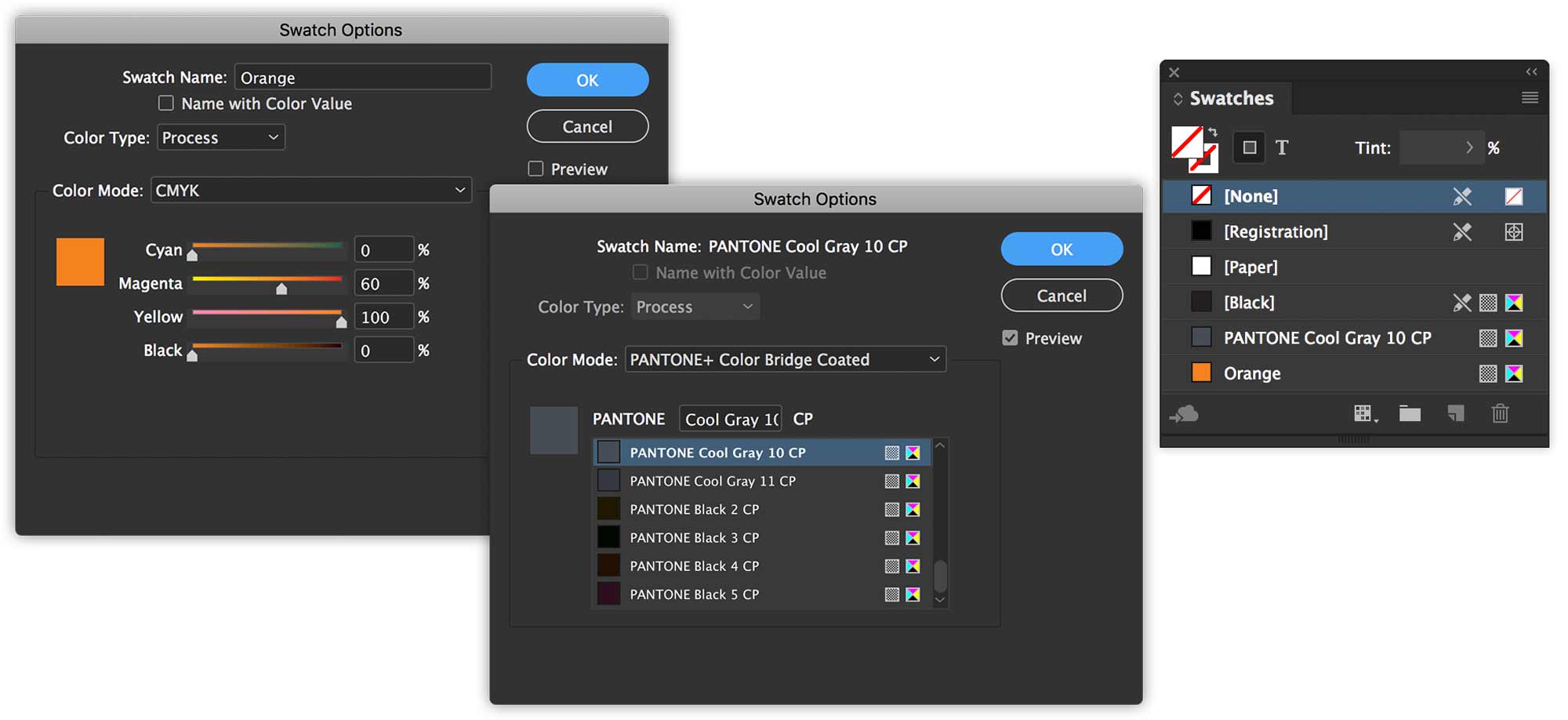Select PANTONE Black 2 CP in list
Image resolution: width=1568 pixels, height=720 pixels.
point(761,509)
